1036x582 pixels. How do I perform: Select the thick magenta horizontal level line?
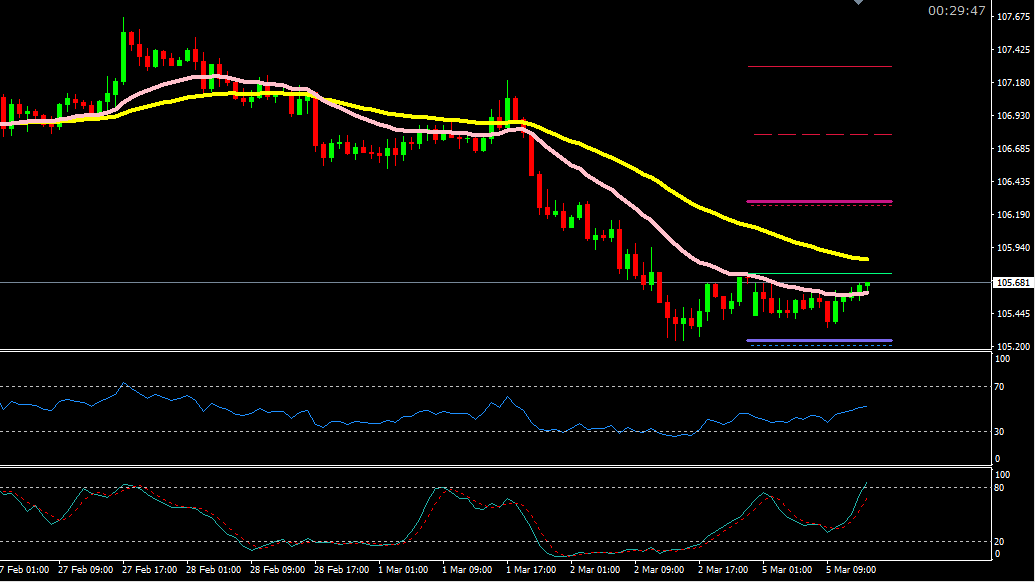(x=820, y=201)
